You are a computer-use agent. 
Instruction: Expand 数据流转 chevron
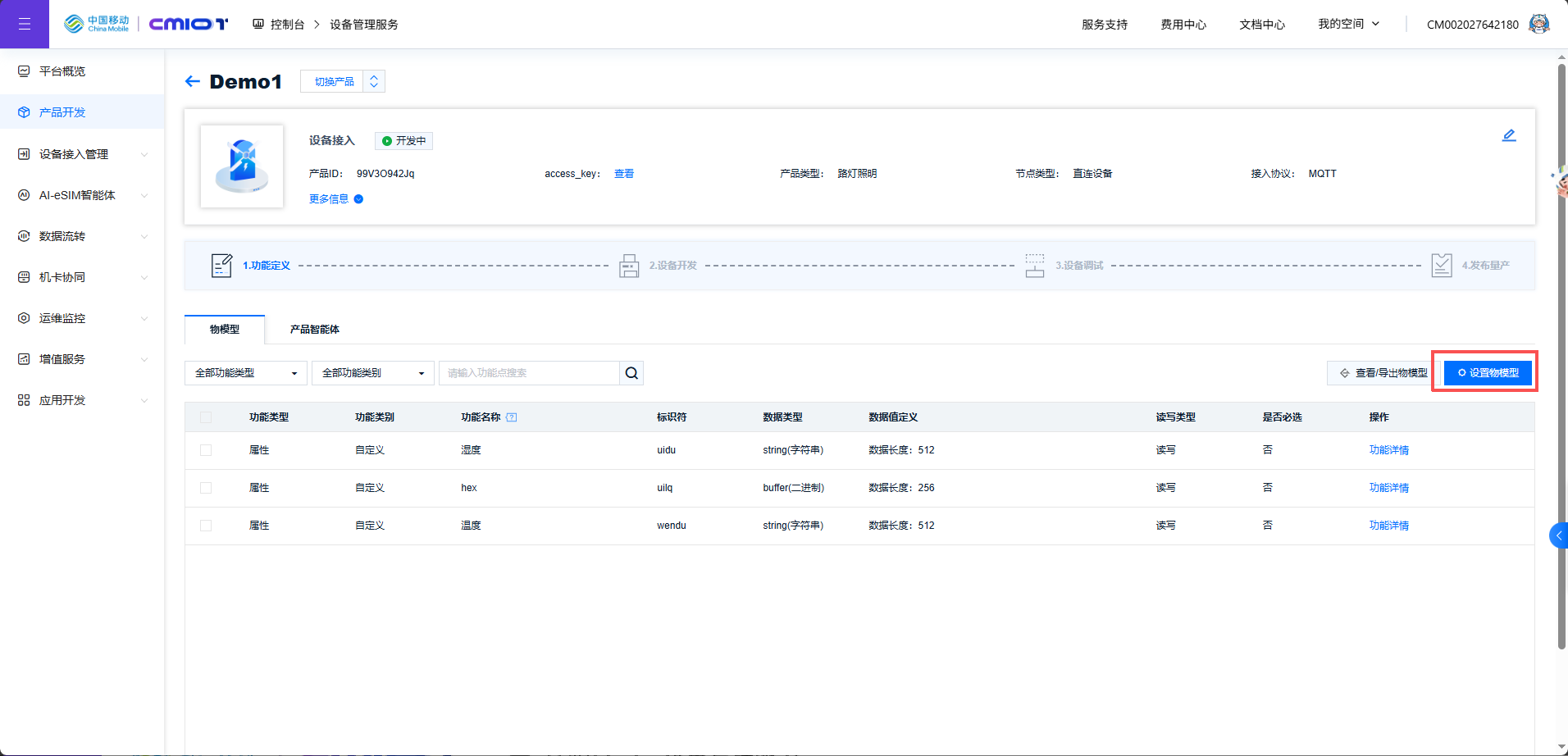tap(144, 236)
